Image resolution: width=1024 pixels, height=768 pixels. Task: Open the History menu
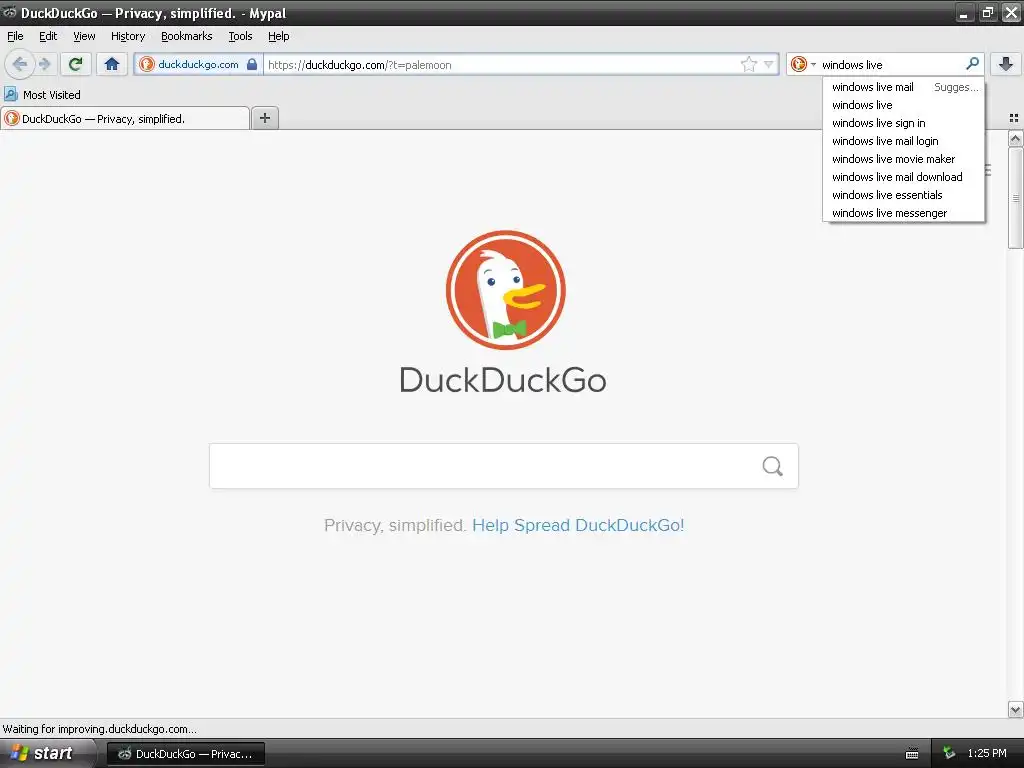[x=128, y=36]
